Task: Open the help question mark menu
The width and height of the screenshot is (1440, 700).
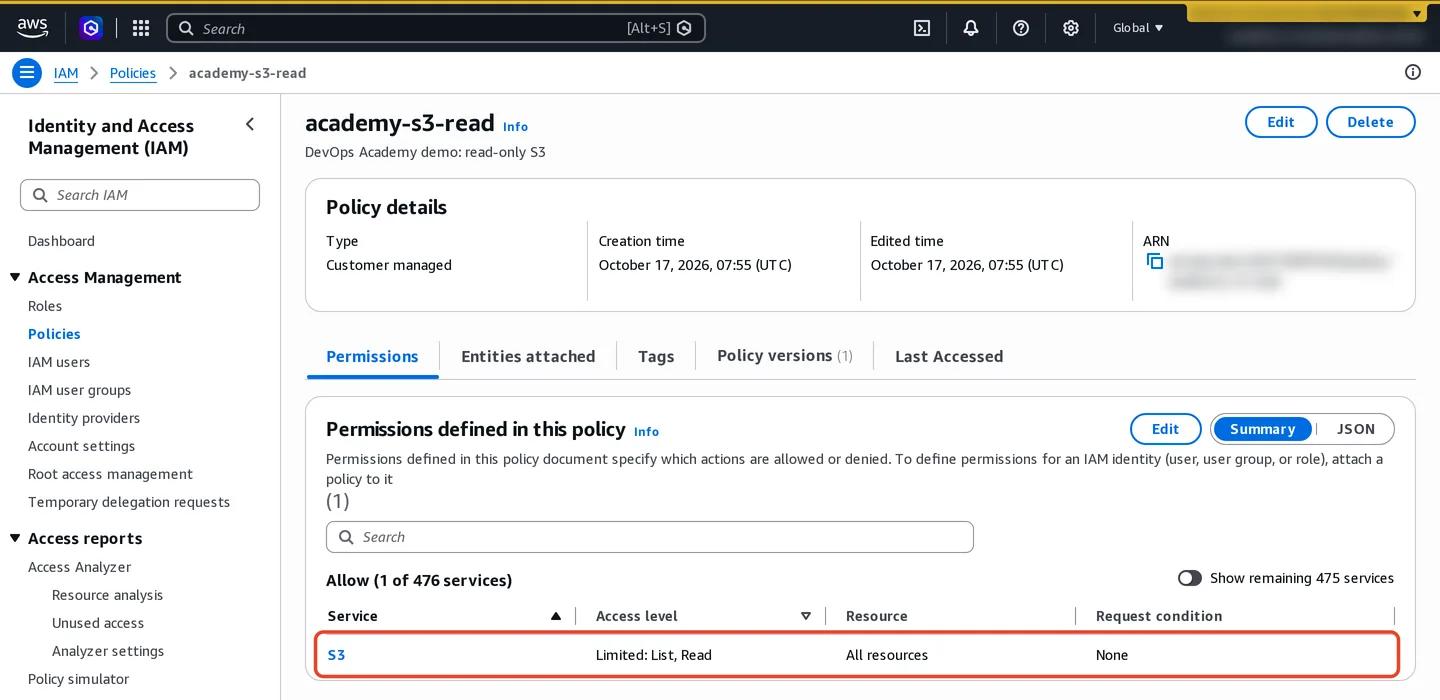Action: pyautogui.click(x=1021, y=28)
